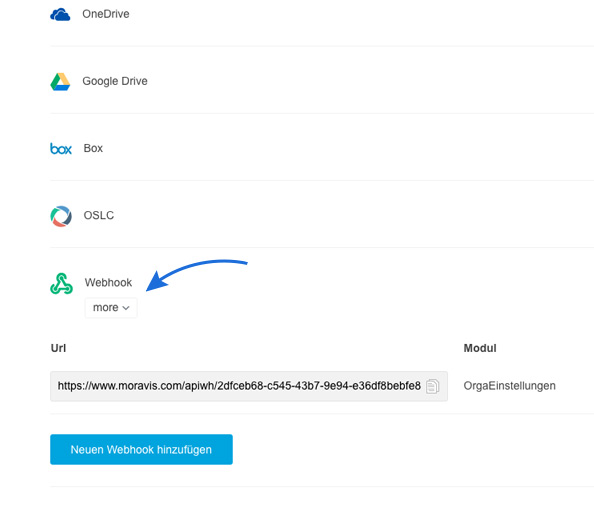594x508 pixels.
Task: Click the blue arrowhead pointing at Webhook
Action: tap(157, 282)
